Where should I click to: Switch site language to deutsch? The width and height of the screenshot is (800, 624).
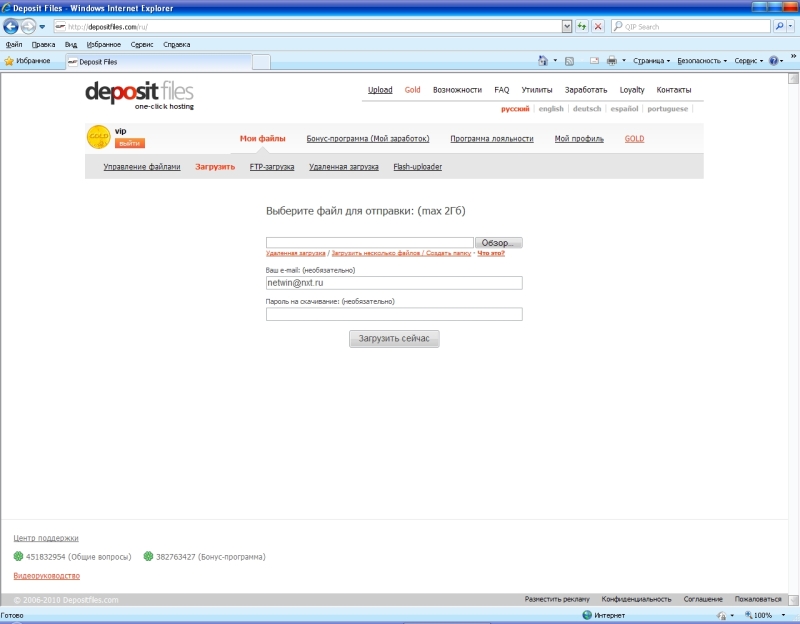point(587,109)
